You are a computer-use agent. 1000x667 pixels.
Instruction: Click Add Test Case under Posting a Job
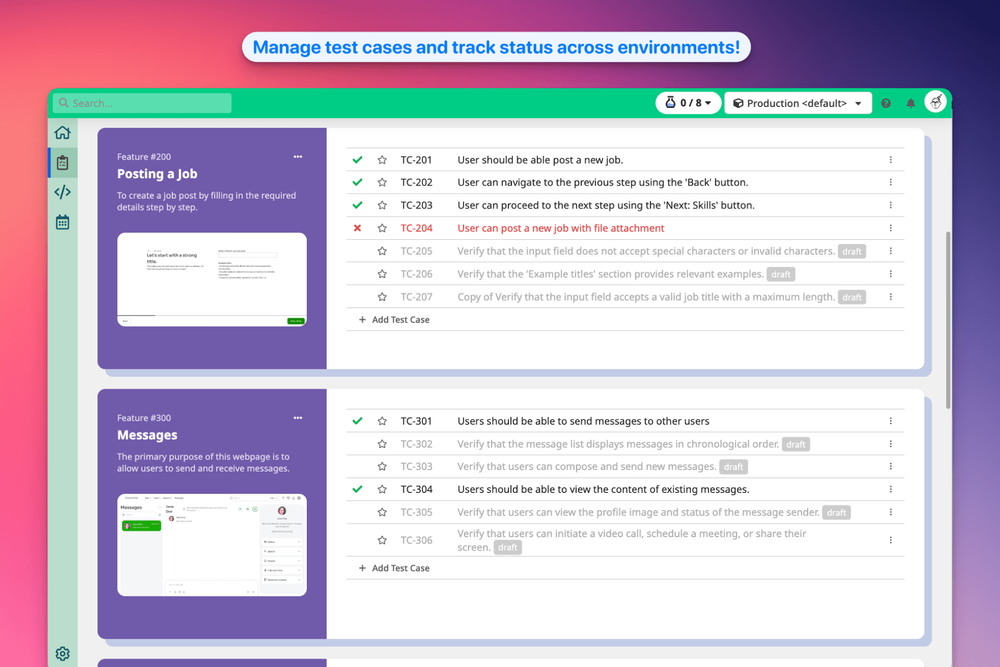394,320
